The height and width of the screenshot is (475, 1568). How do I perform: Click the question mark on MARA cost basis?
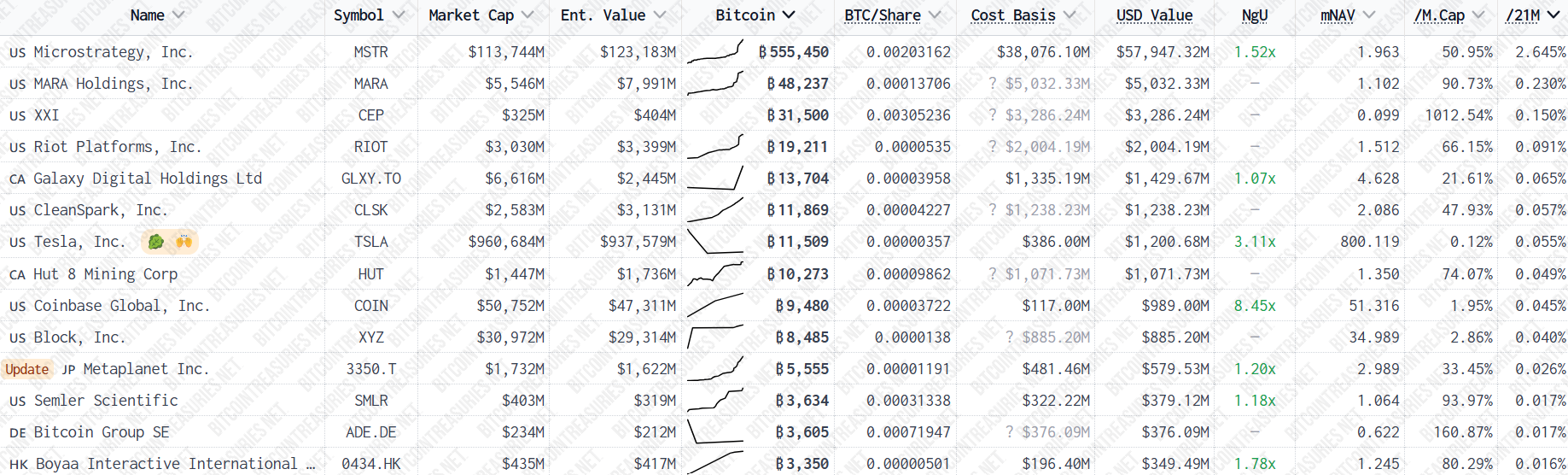click(x=993, y=84)
